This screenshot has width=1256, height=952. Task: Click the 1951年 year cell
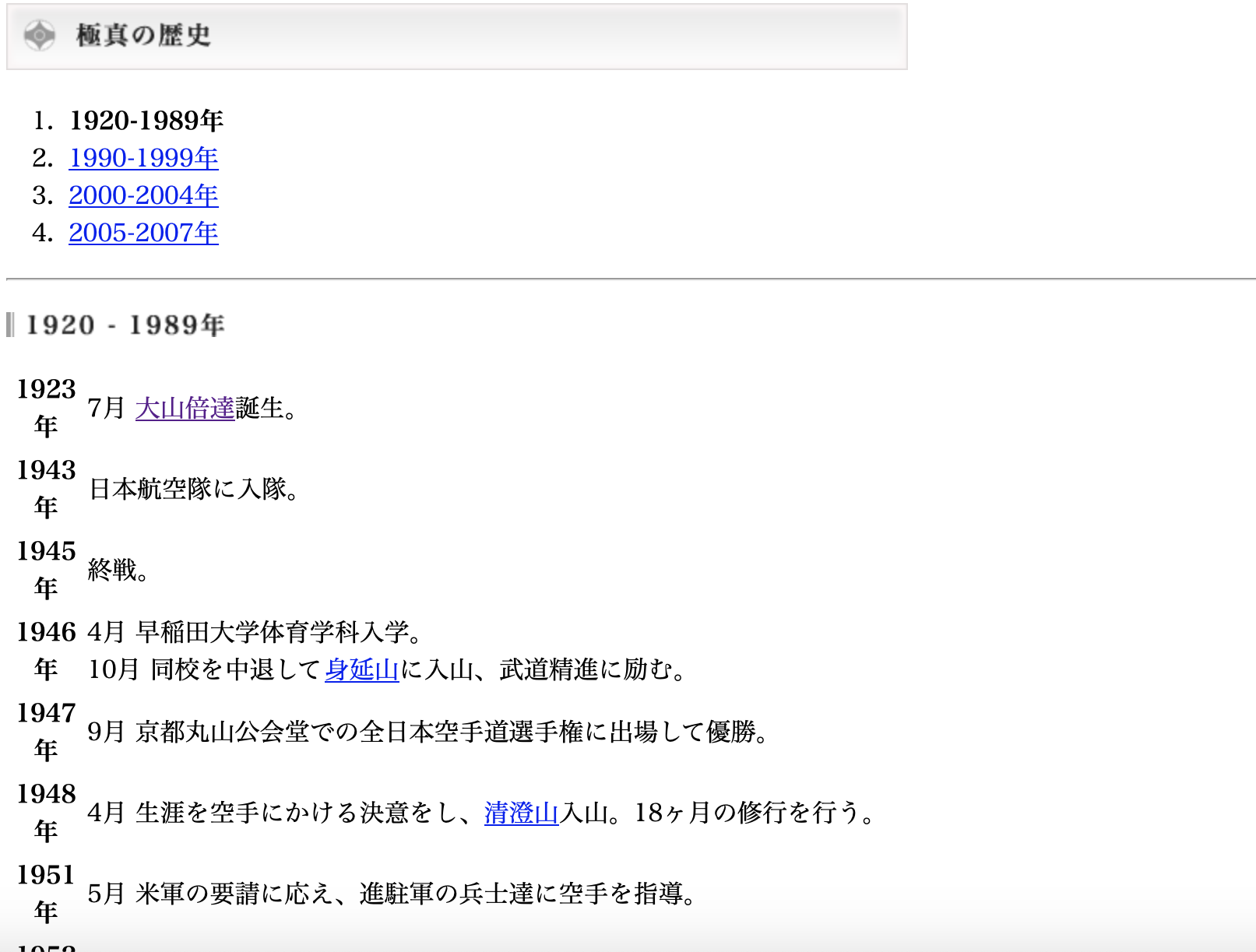click(x=47, y=894)
